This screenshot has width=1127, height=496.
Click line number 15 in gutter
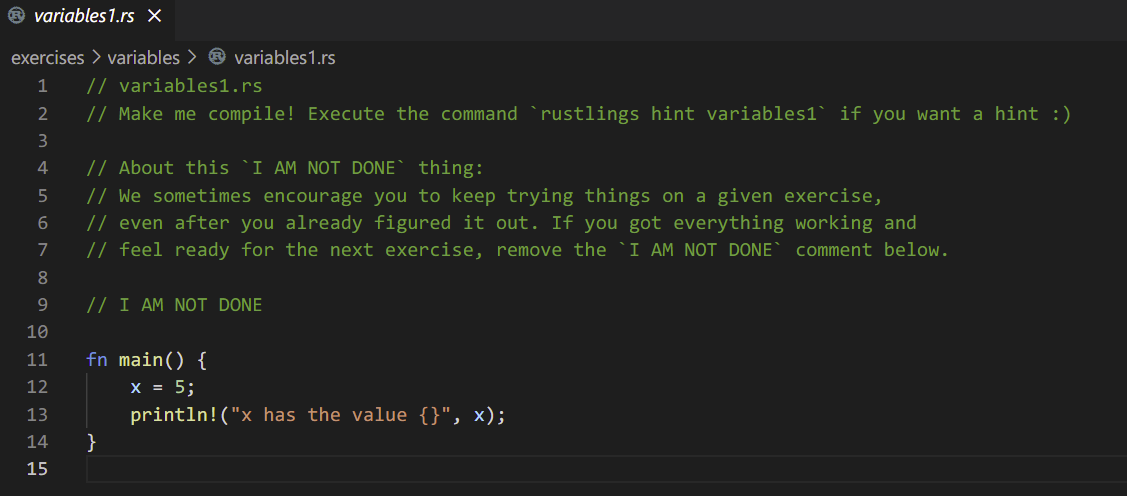click(x=37, y=469)
